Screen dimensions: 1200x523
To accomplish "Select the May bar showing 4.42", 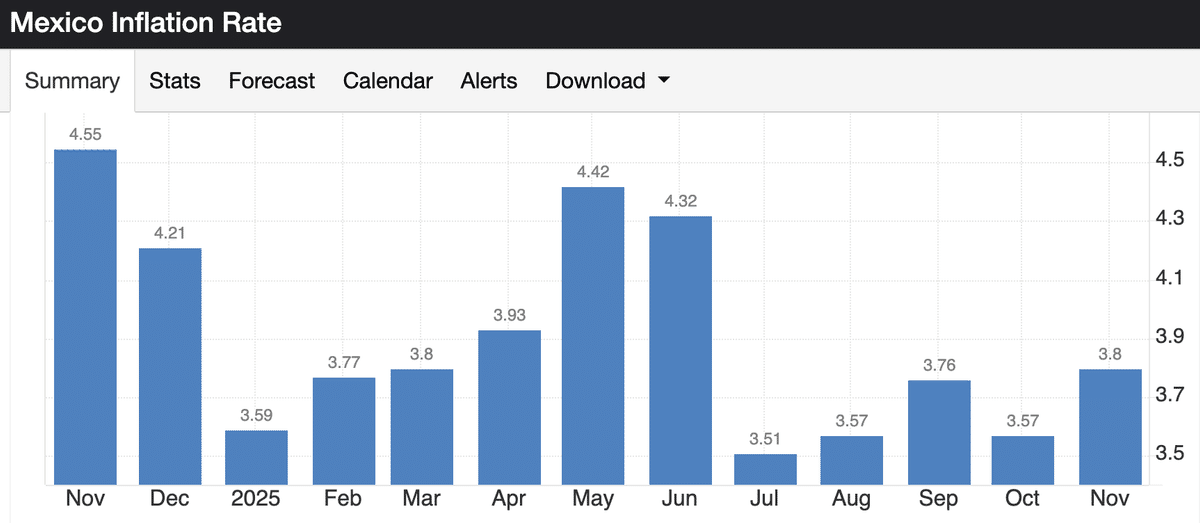I will point(593,335).
